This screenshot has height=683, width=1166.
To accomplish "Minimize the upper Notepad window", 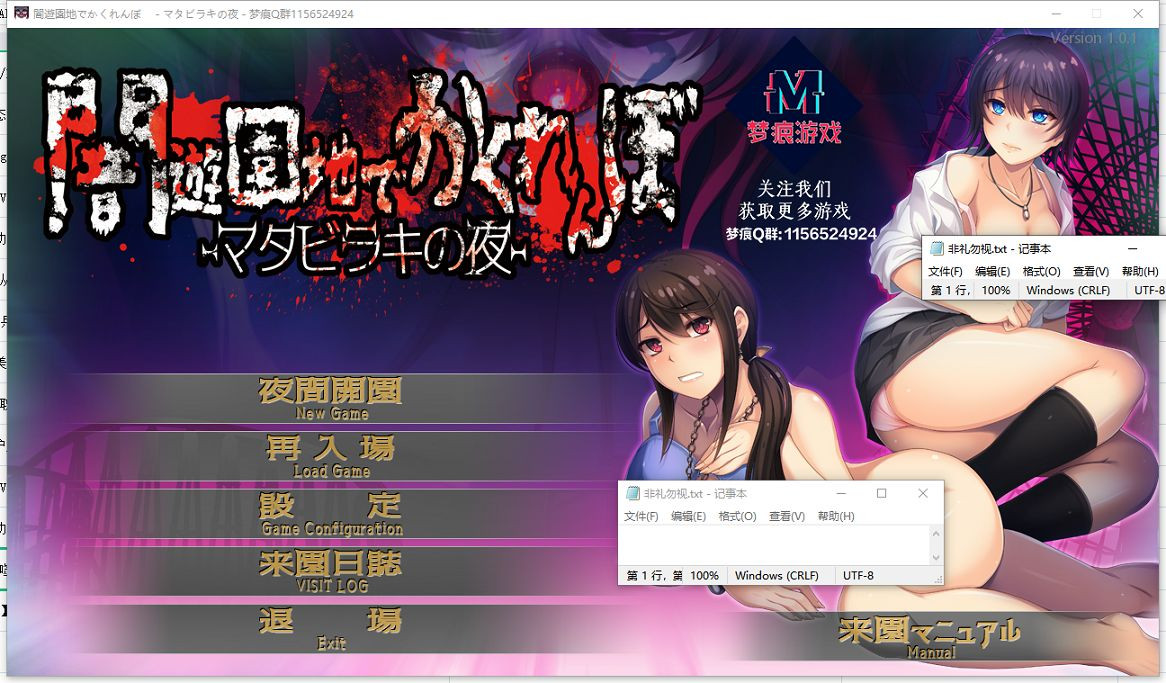I will pos(1132,248).
